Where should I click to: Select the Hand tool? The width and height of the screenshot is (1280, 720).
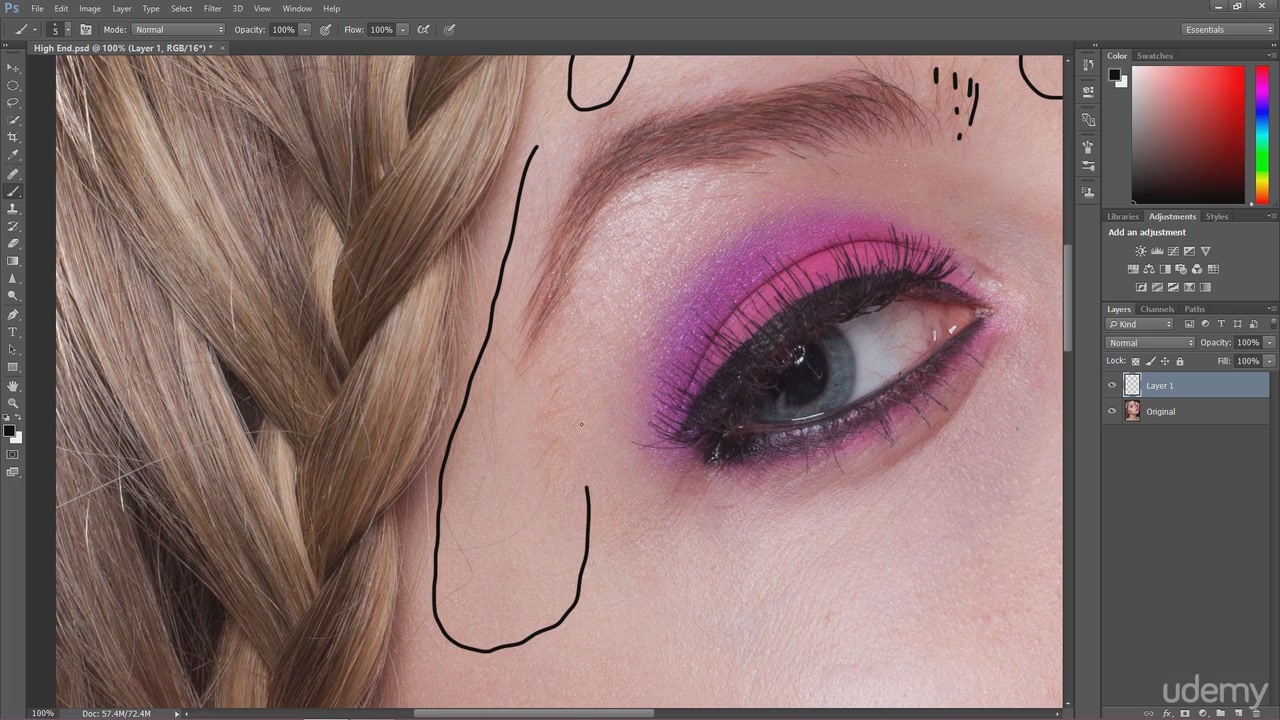click(13, 386)
